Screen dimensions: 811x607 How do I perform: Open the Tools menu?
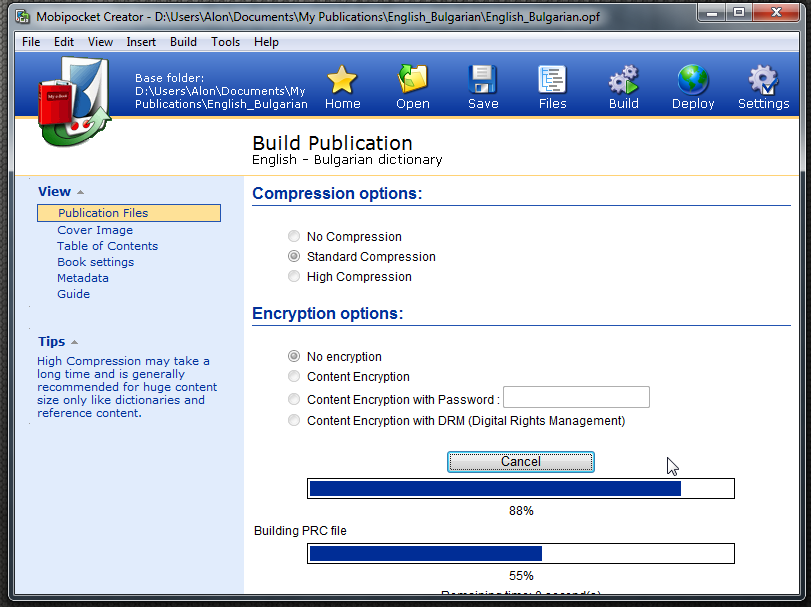(x=226, y=42)
